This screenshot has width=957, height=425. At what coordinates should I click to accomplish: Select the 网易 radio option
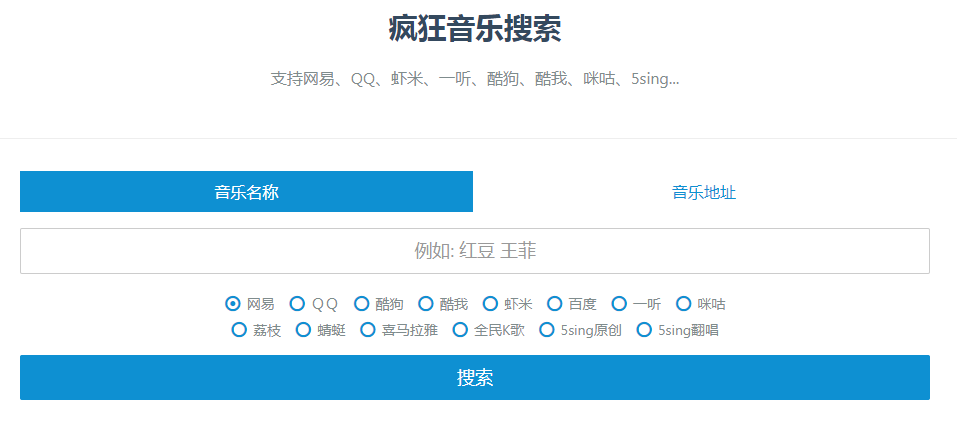click(x=233, y=303)
